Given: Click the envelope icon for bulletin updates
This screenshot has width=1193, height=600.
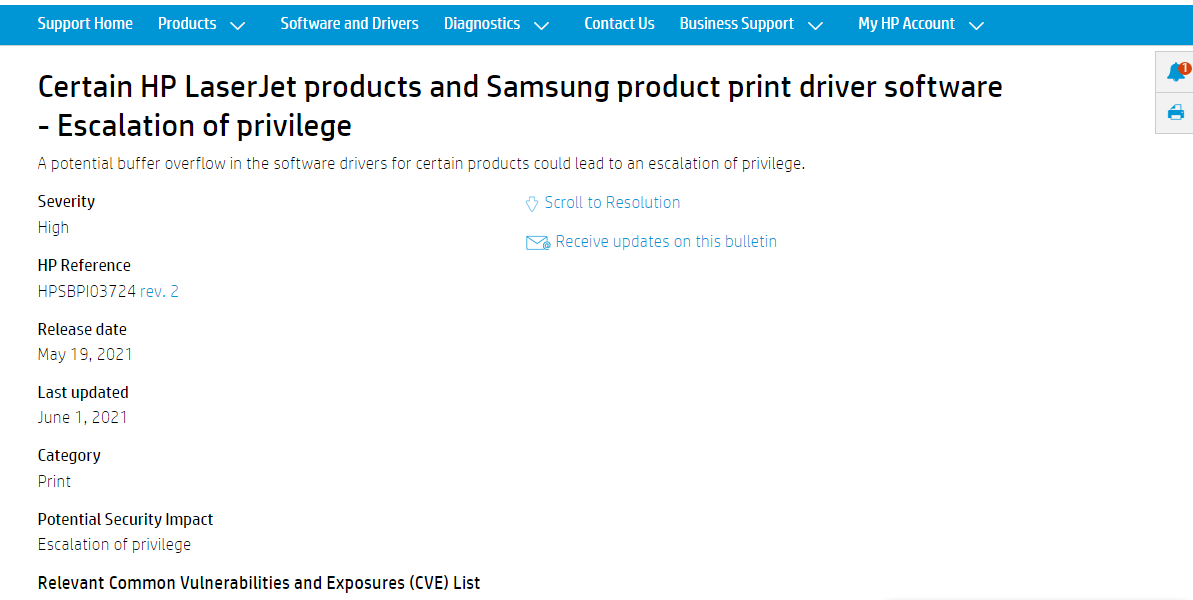Looking at the screenshot, I should point(538,243).
